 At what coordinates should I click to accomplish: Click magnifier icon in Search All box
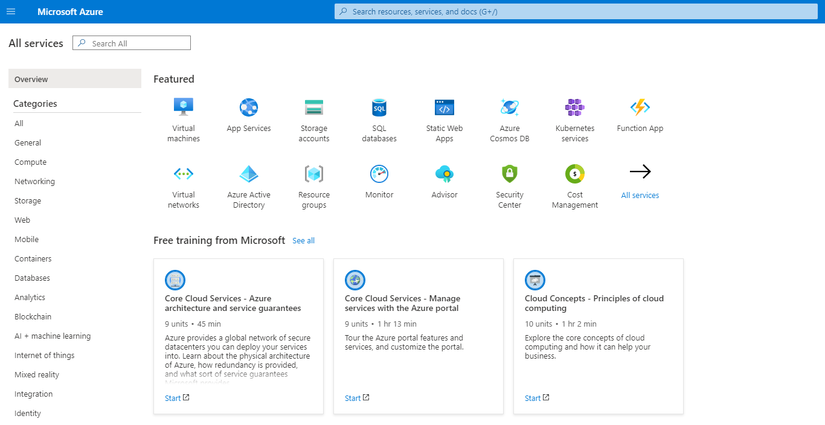(x=82, y=43)
